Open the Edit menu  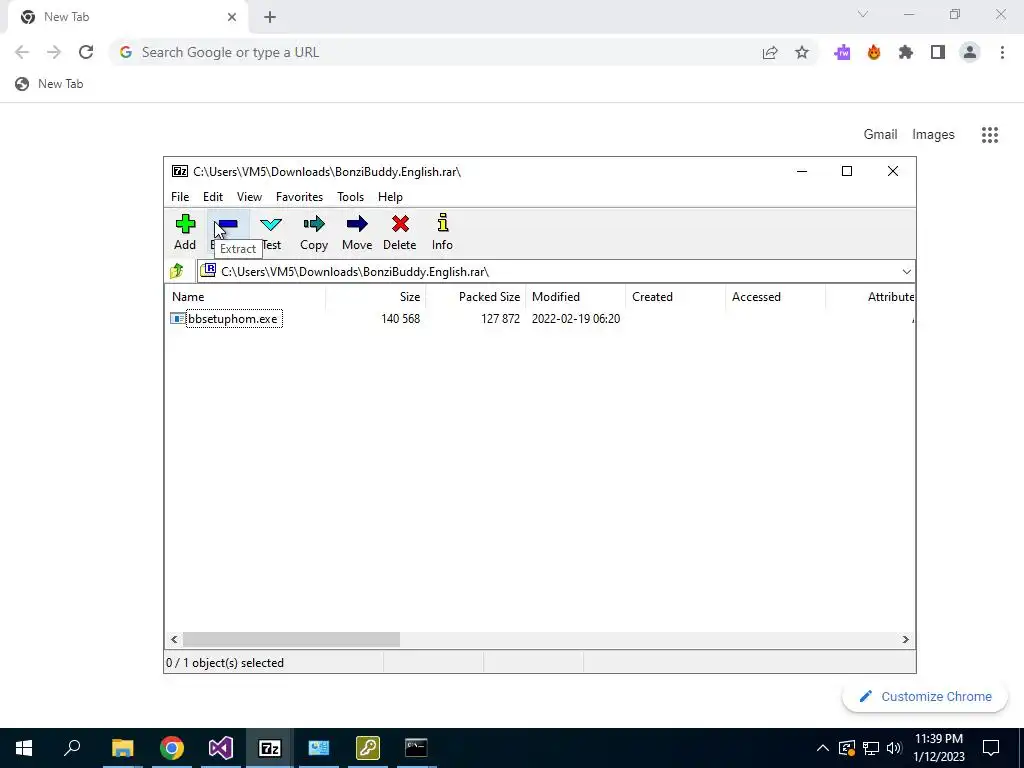point(212,197)
